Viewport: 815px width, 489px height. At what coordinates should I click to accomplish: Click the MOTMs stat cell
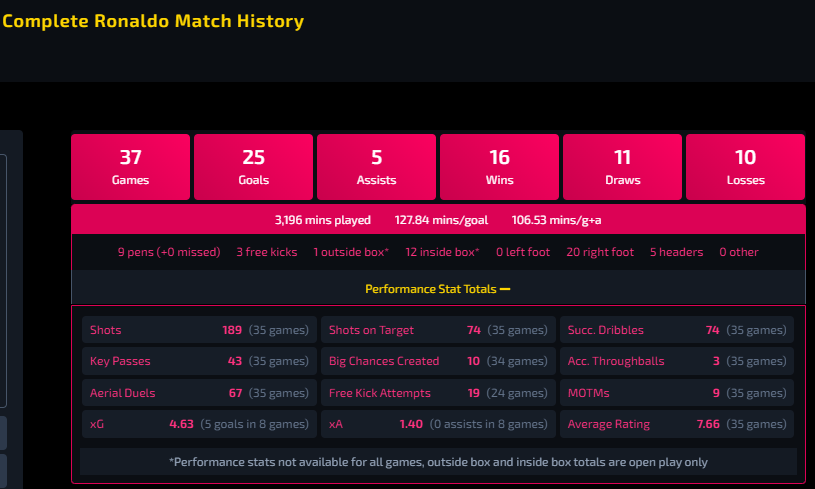(x=677, y=393)
